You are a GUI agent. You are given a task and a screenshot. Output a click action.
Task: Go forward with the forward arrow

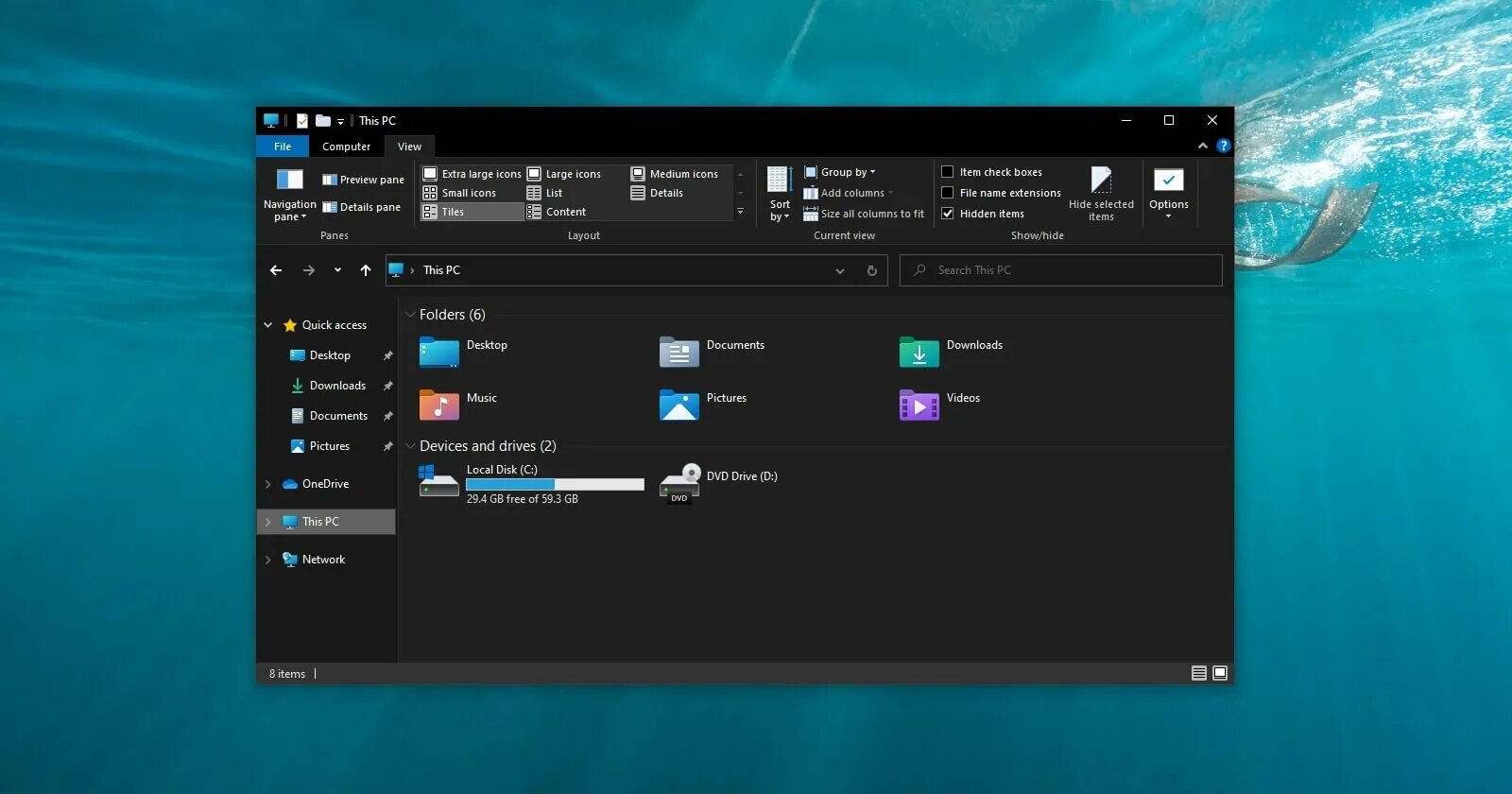click(x=309, y=270)
